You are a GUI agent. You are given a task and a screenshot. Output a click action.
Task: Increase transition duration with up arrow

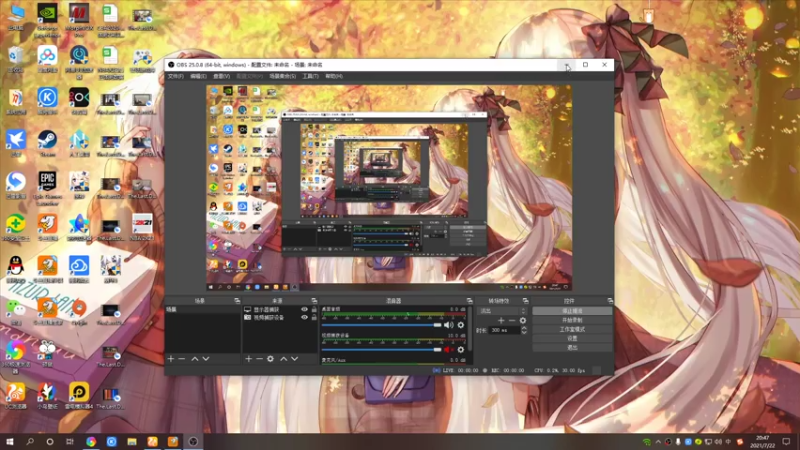(x=524, y=328)
